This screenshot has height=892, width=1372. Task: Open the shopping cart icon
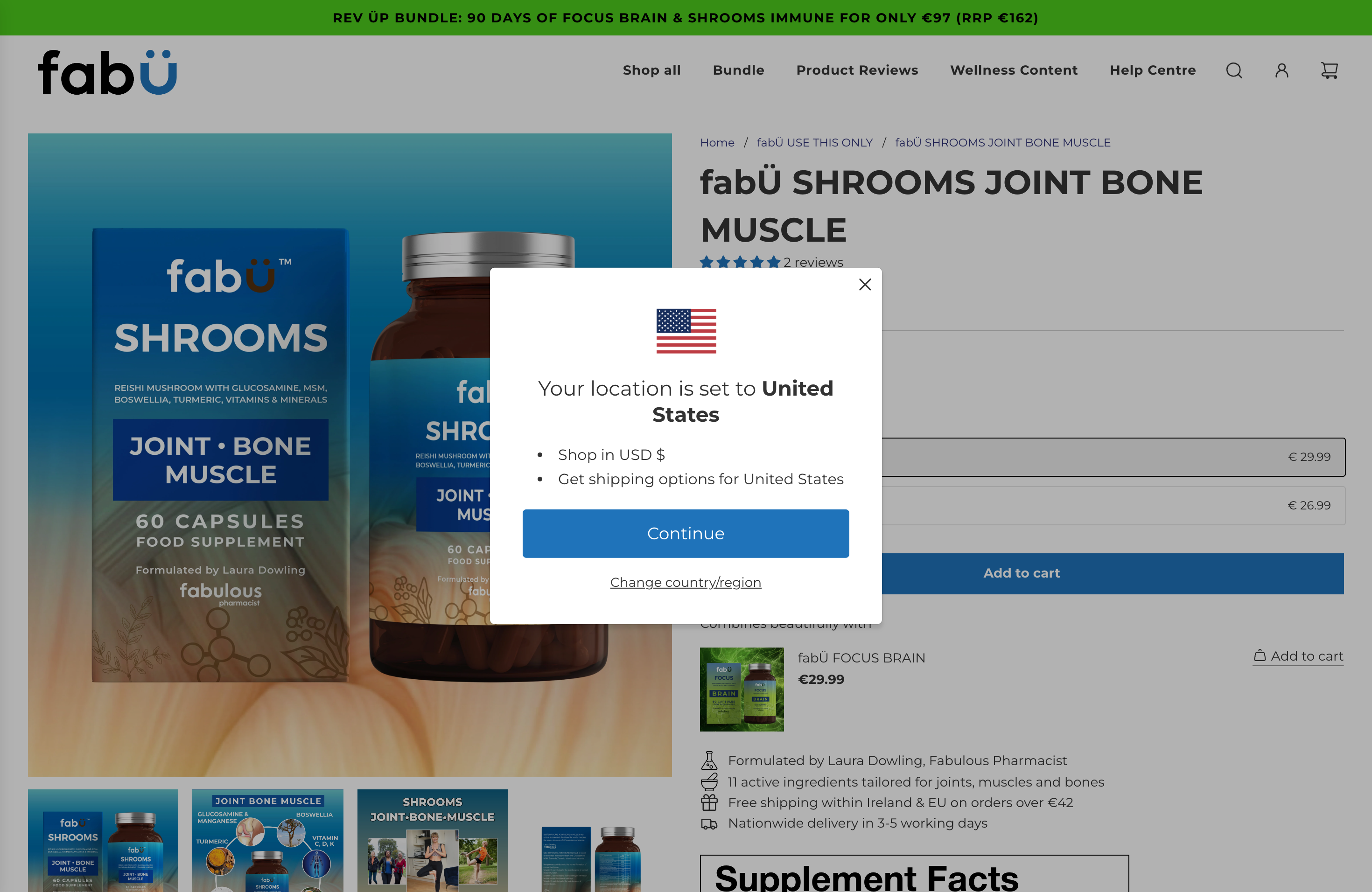1330,70
